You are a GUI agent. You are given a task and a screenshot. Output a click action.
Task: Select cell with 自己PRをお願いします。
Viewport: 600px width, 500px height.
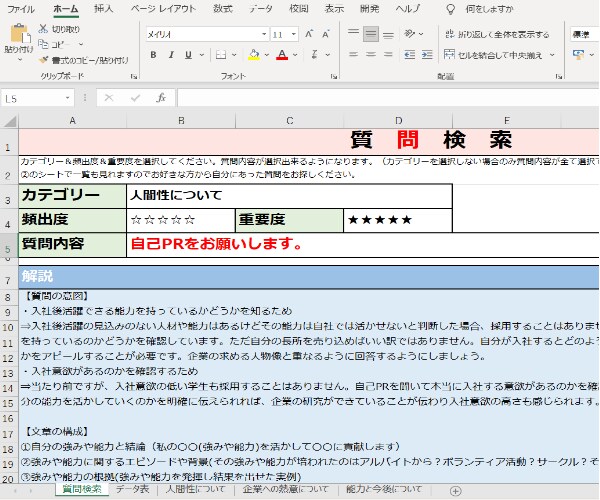[x=363, y=244]
